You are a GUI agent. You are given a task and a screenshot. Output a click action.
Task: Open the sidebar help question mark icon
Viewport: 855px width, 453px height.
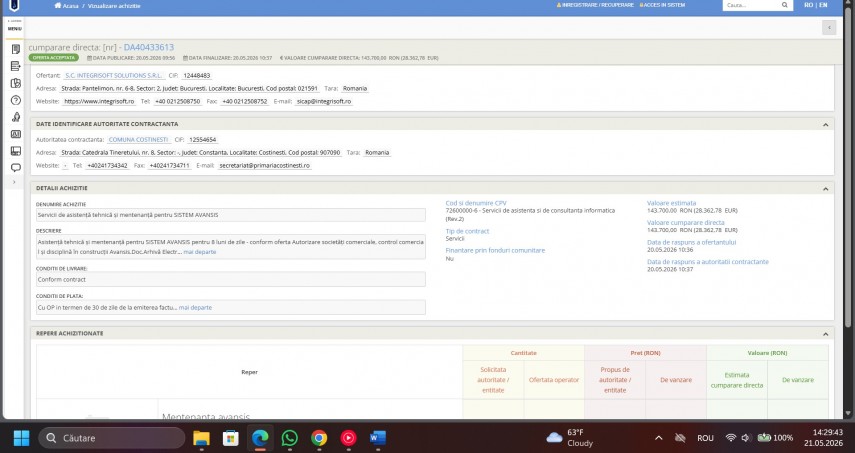pyautogui.click(x=16, y=100)
